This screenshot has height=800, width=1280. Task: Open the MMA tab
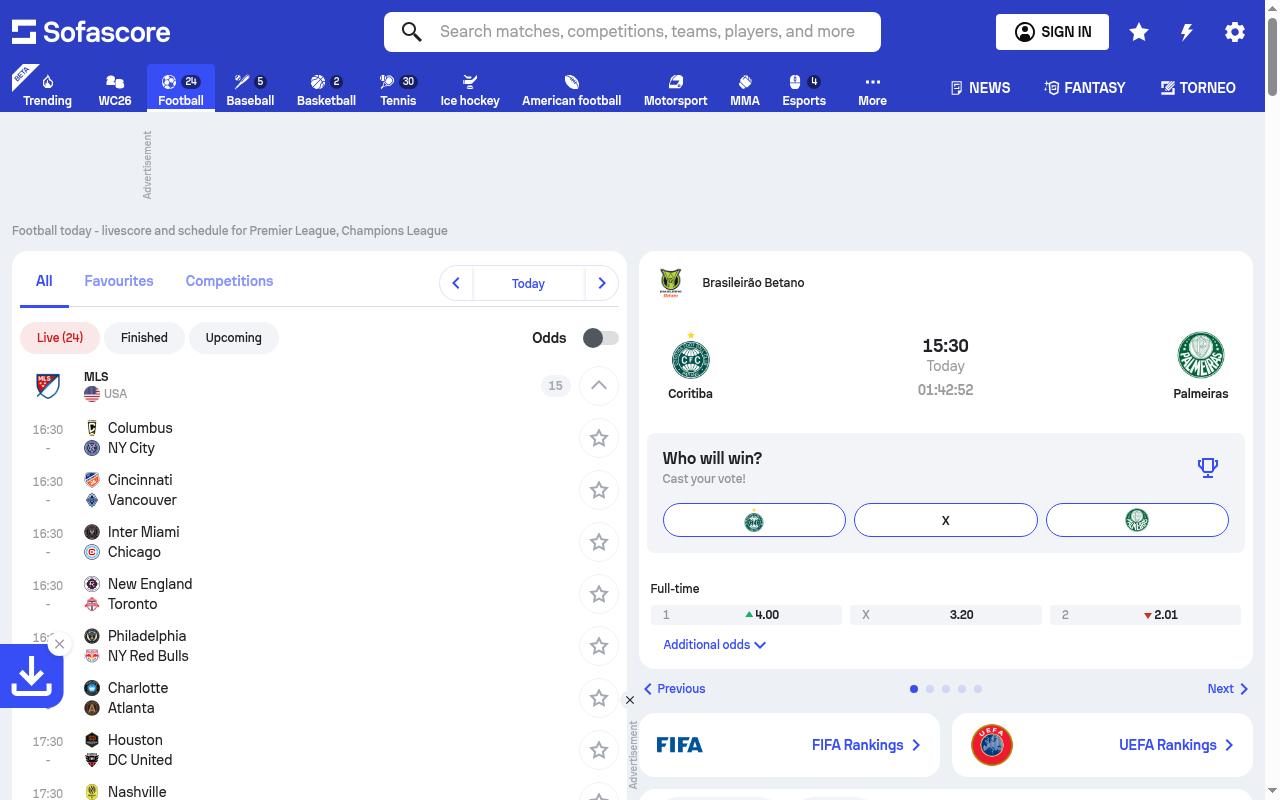click(x=745, y=90)
